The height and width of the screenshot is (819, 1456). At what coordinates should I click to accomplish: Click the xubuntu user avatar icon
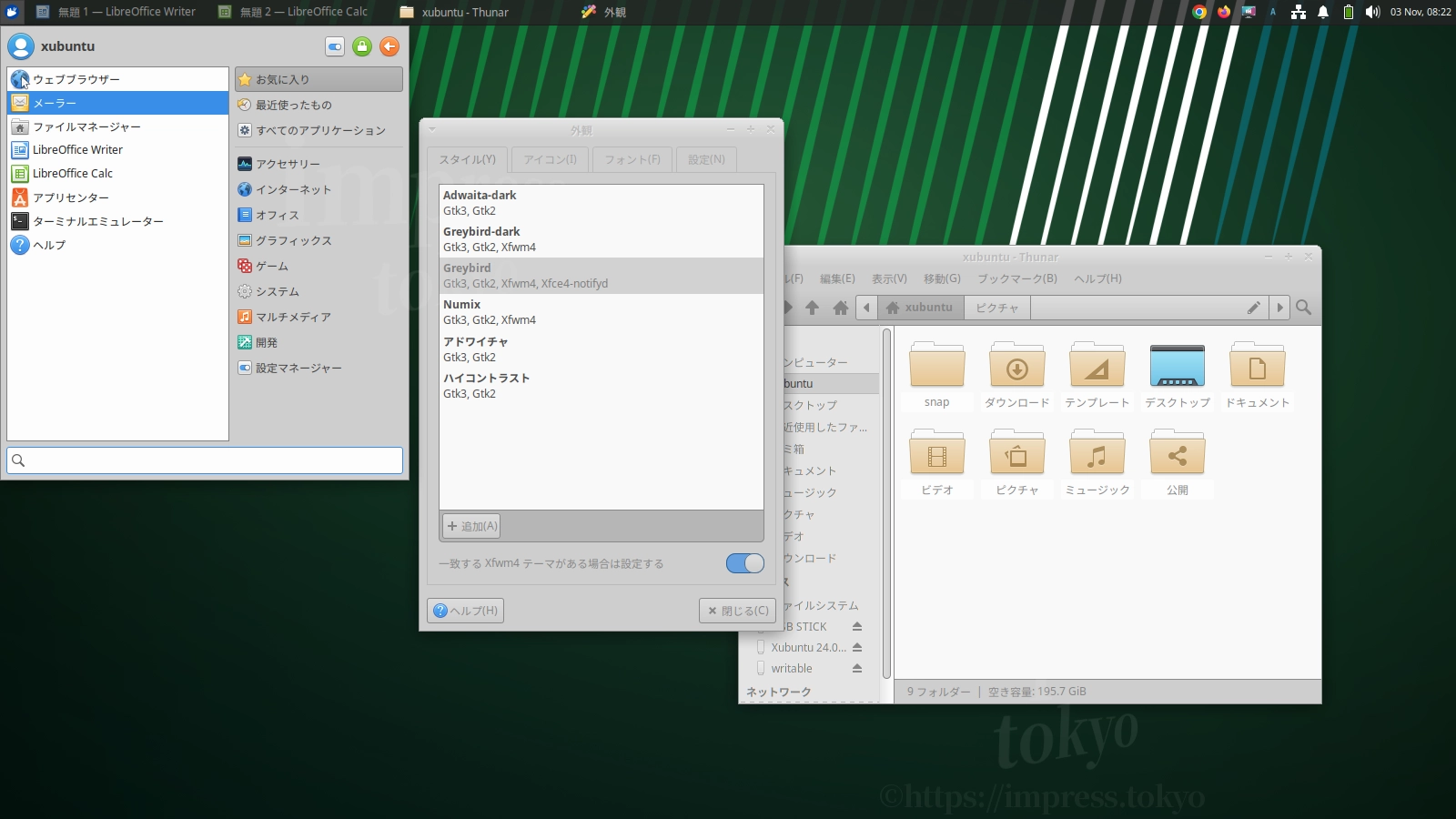tap(21, 46)
